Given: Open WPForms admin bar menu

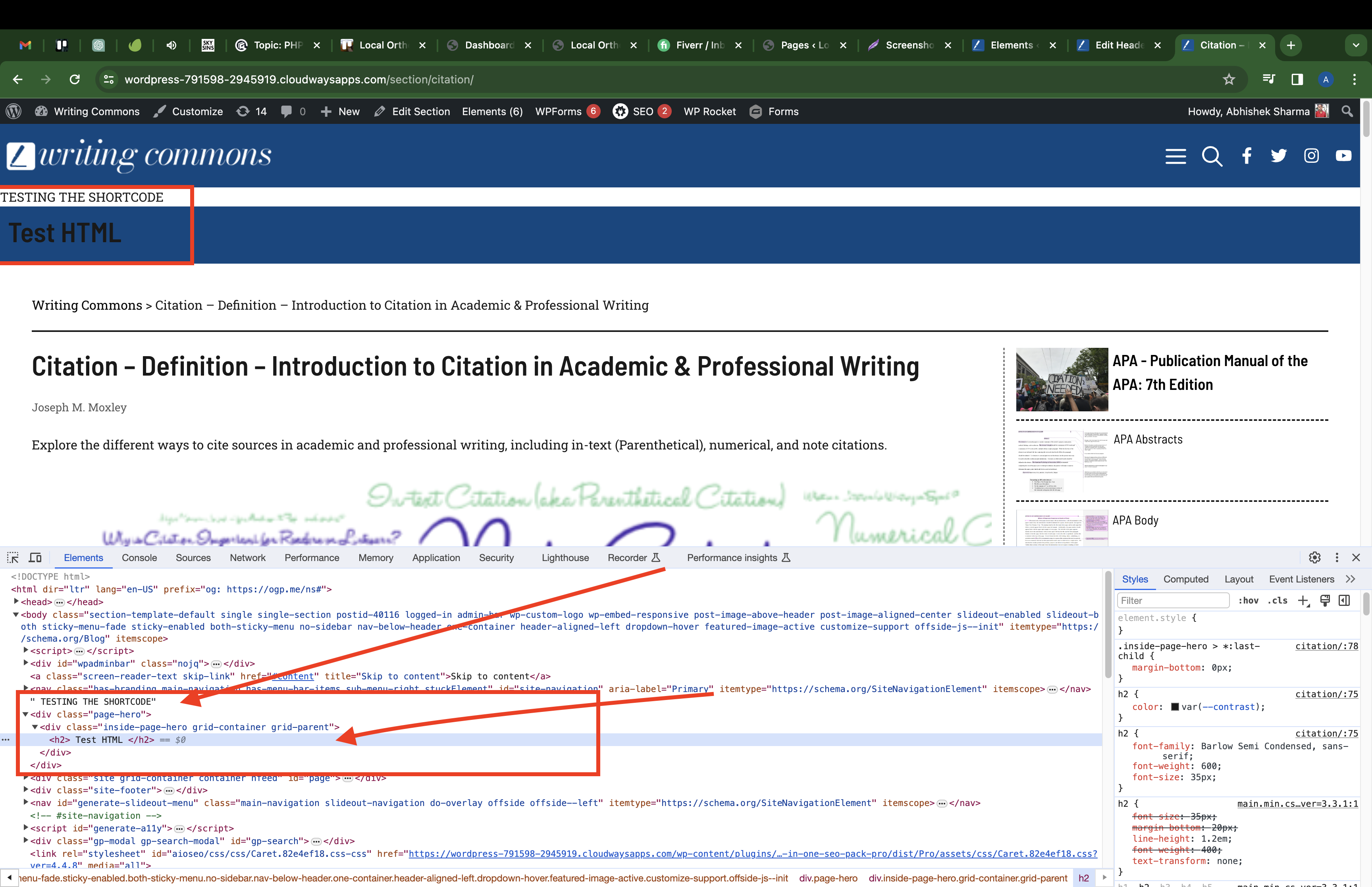Looking at the screenshot, I should coord(567,112).
